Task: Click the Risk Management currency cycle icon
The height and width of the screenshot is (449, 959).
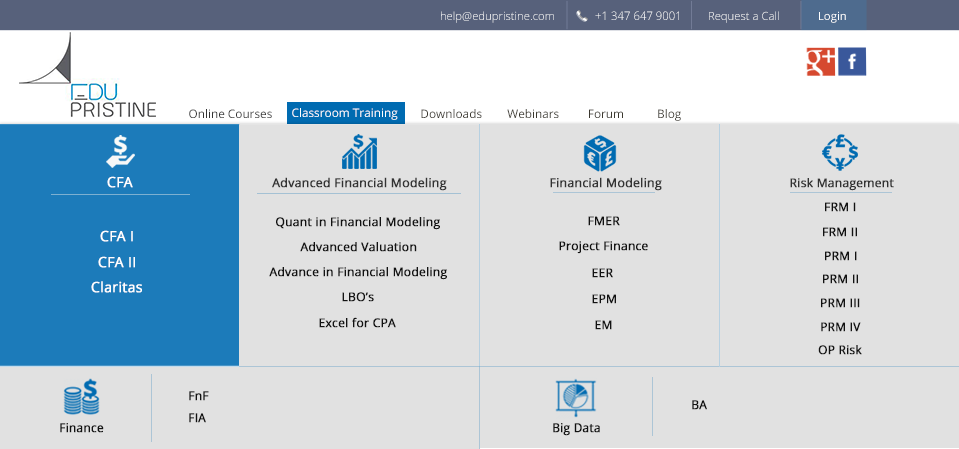Action: (840, 152)
